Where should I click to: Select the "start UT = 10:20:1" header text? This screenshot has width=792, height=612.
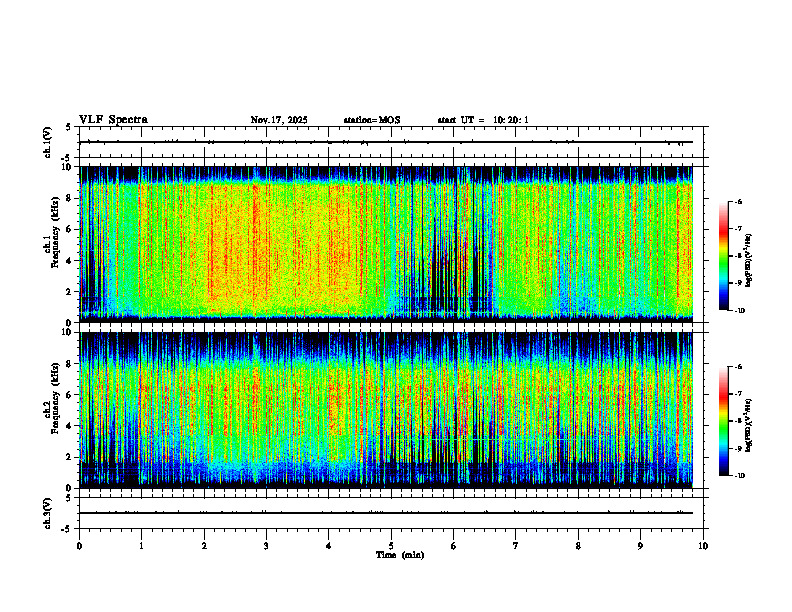[x=483, y=120]
